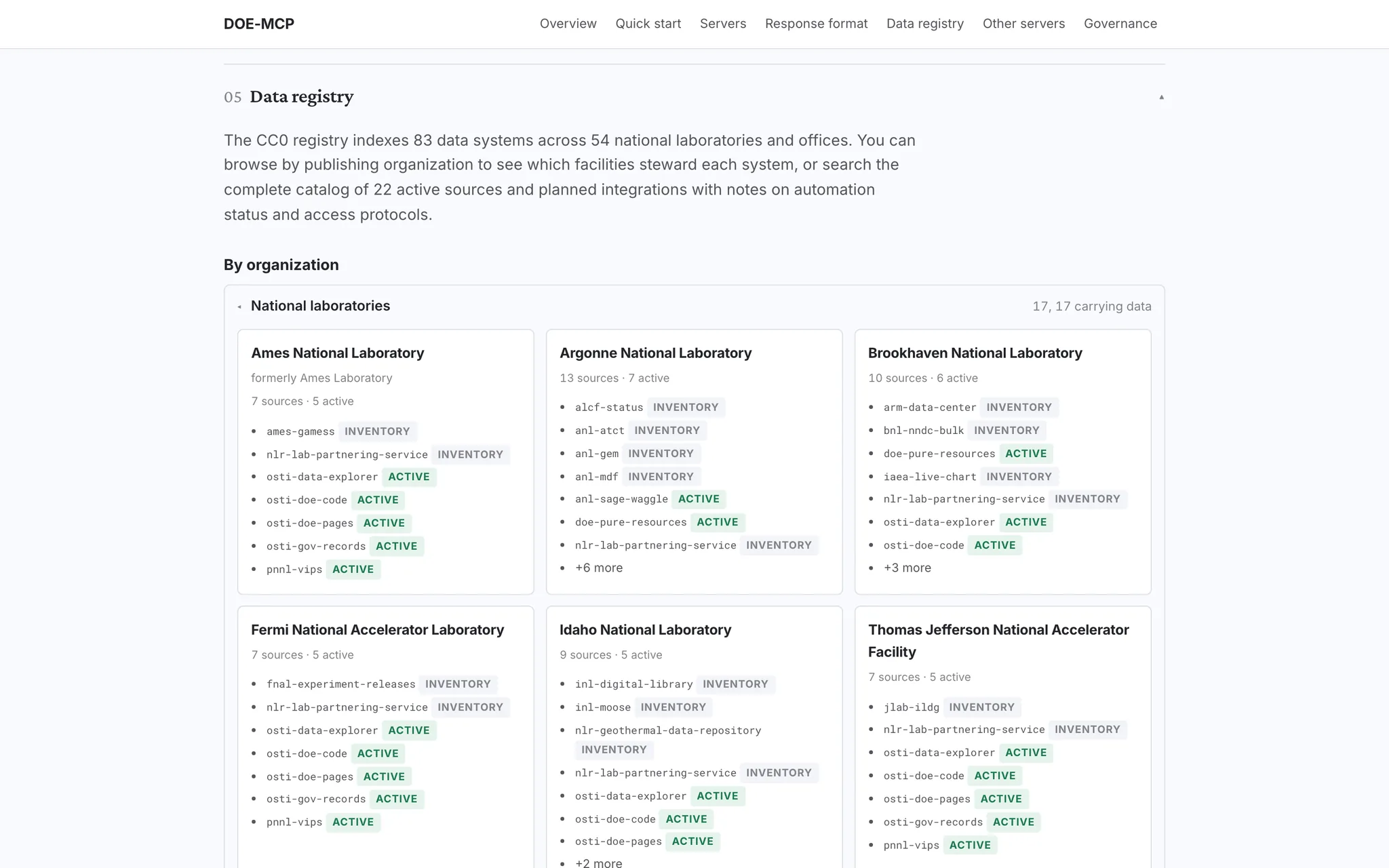
Task: Click pnnl-vips in the Fermi card
Action: pyautogui.click(x=294, y=822)
